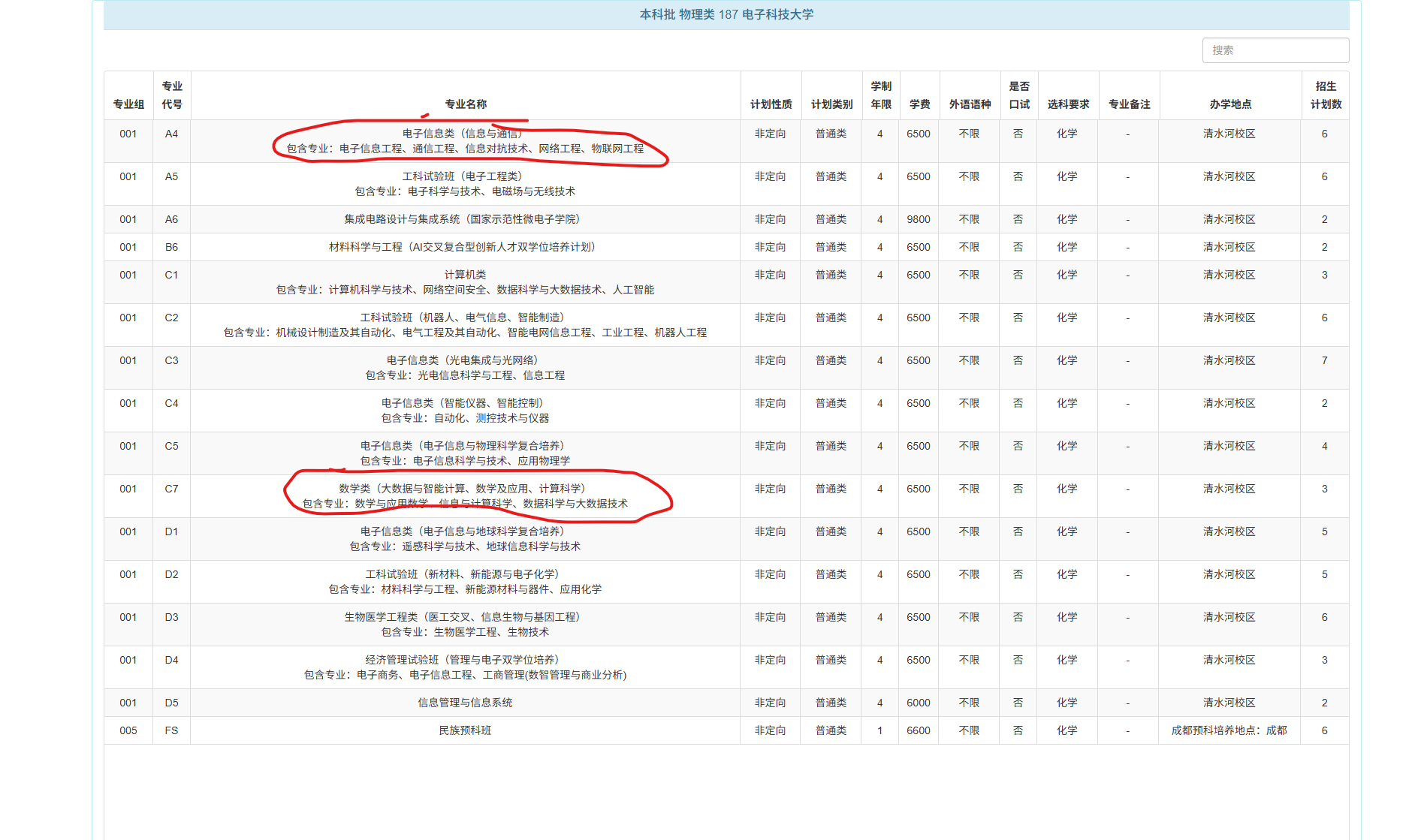Select 包含专业：光电信息科学与工程、信息工程
The image size is (1415, 840).
tap(465, 375)
